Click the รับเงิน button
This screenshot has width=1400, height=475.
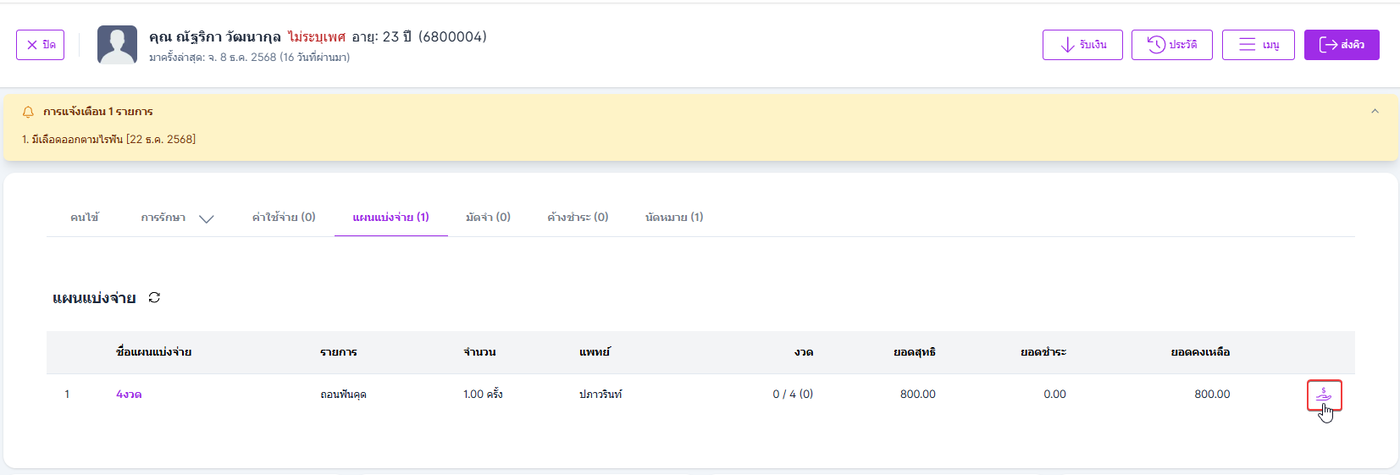pos(1082,45)
